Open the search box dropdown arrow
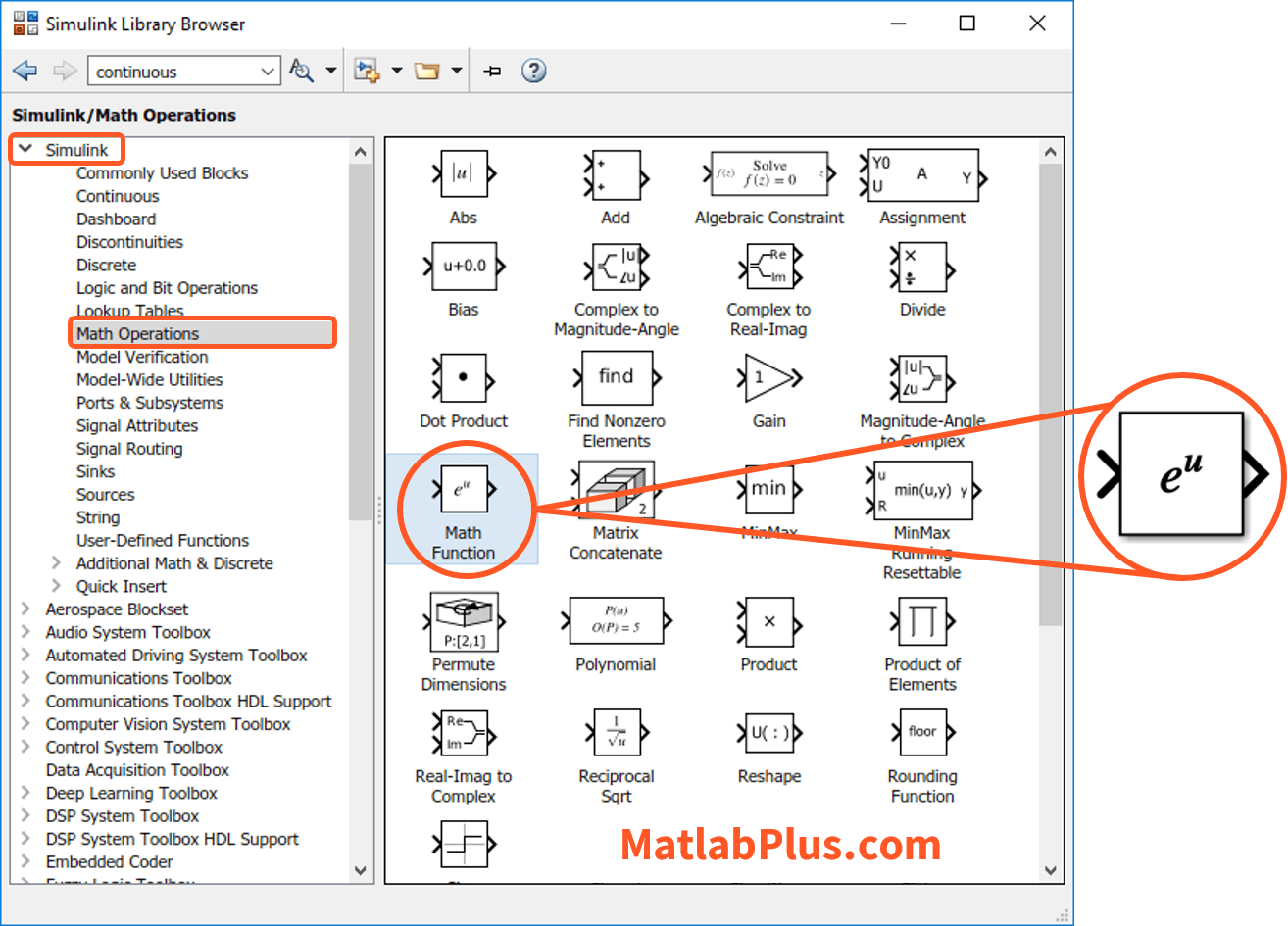Screen dimensions: 1288x926 (x=268, y=72)
